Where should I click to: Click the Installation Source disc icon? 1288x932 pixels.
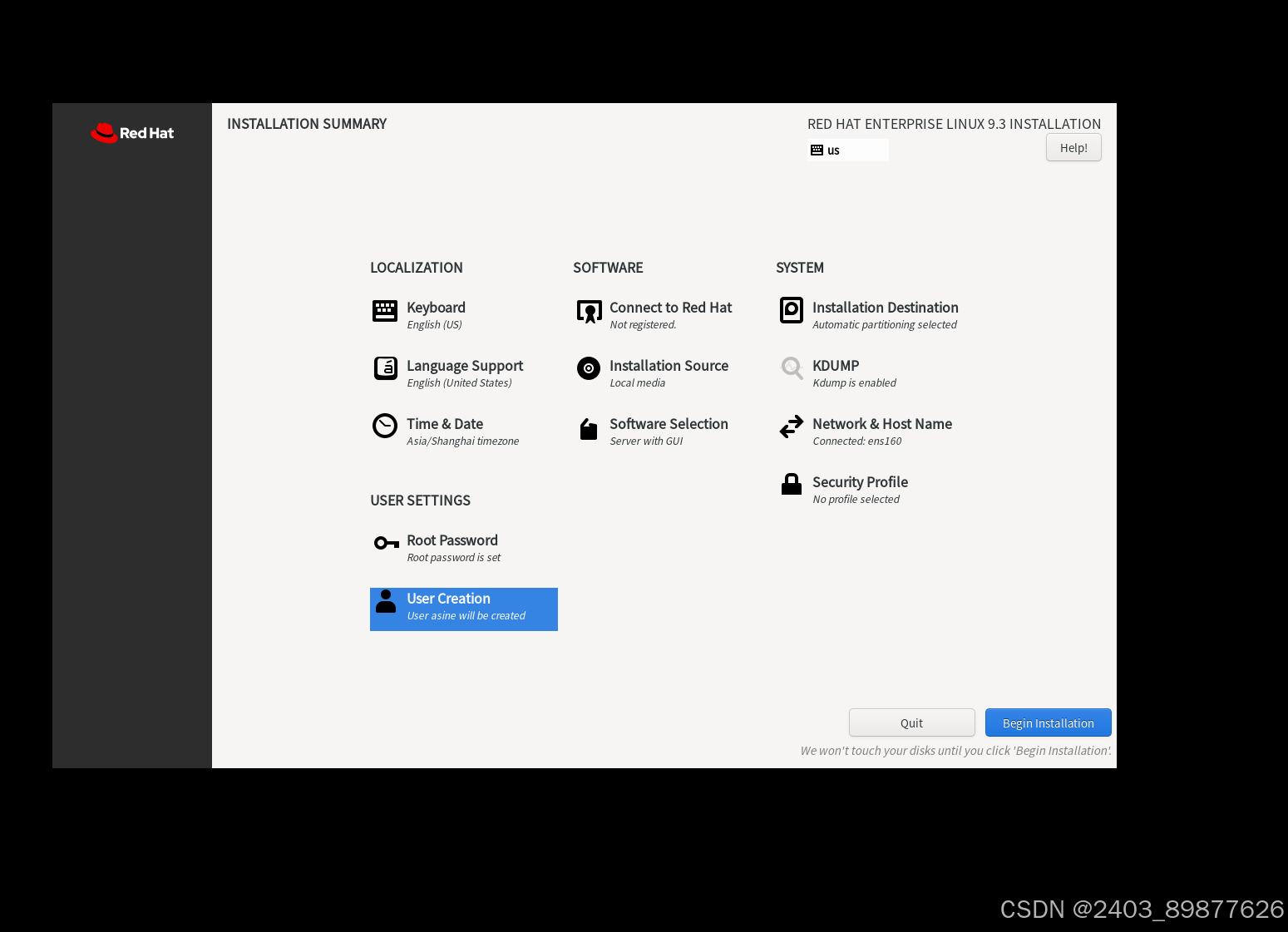(x=589, y=368)
